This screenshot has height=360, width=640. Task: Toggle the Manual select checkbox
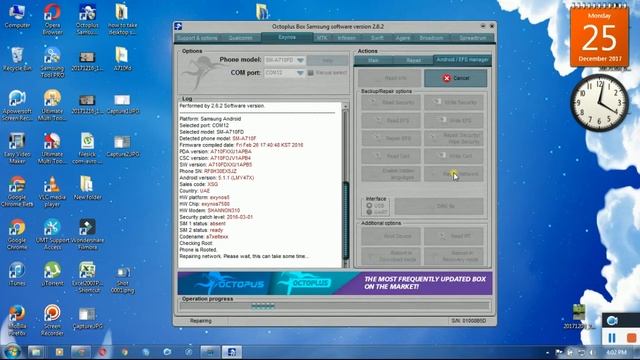tap(311, 73)
